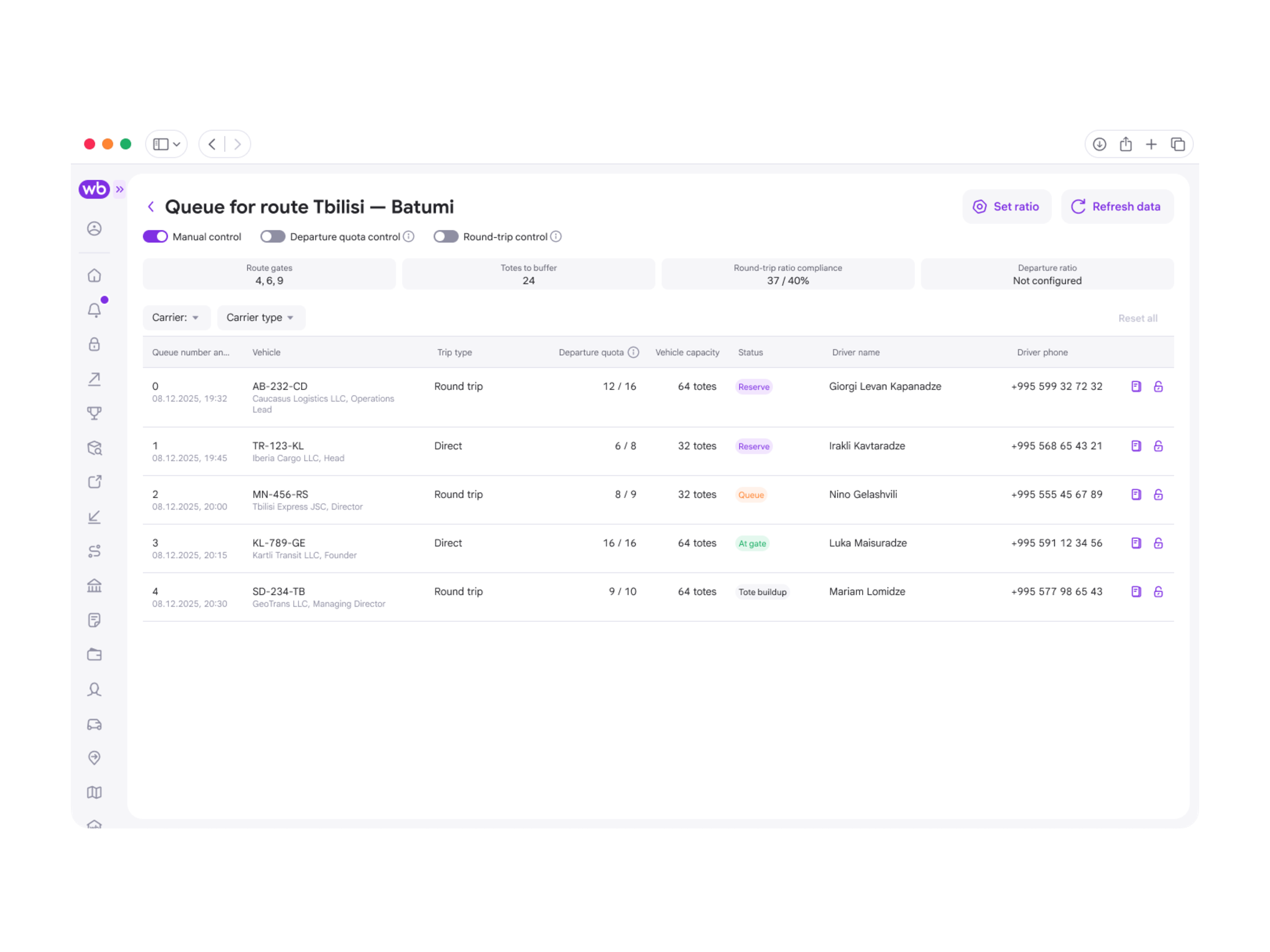The height and width of the screenshot is (952, 1270).
Task: Select vehicle AB-232-CD text
Action: (280, 386)
